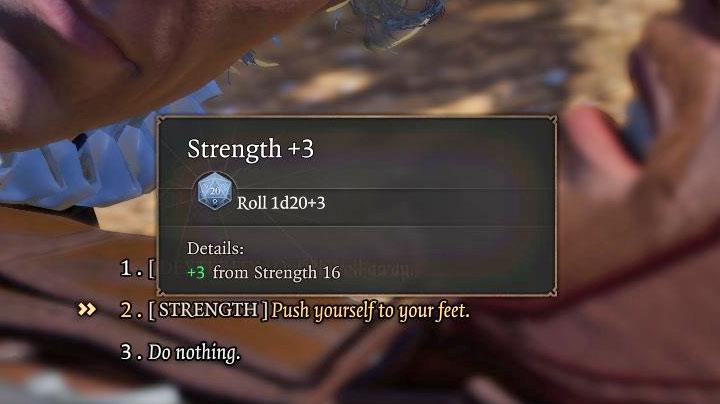Click the from Strength 16 text
Image resolution: width=720 pixels, height=404 pixels.
pos(276,273)
